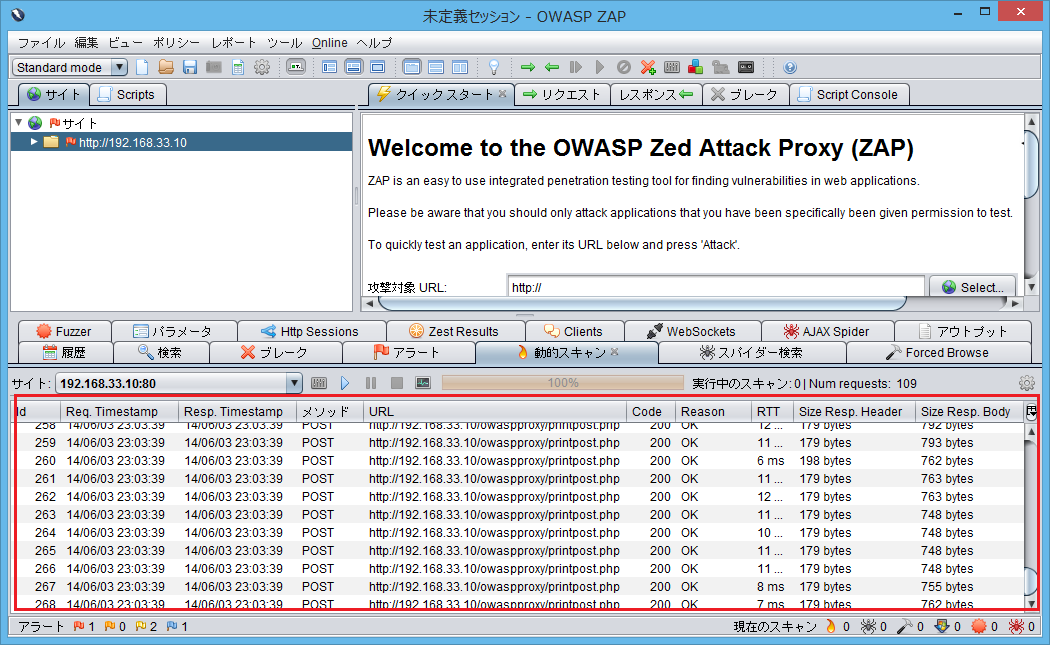Image resolution: width=1050 pixels, height=645 pixels.
Task: Open the table column chooser icon
Action: tap(1031, 411)
